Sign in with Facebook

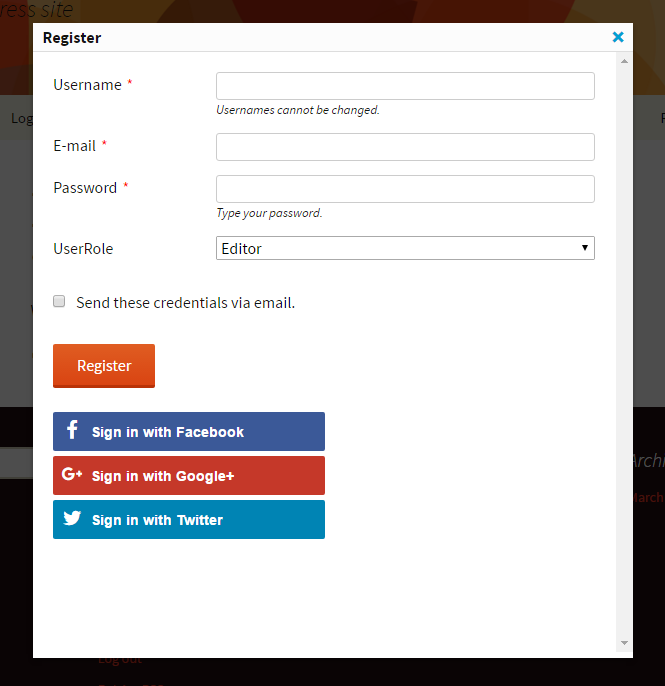pos(189,431)
